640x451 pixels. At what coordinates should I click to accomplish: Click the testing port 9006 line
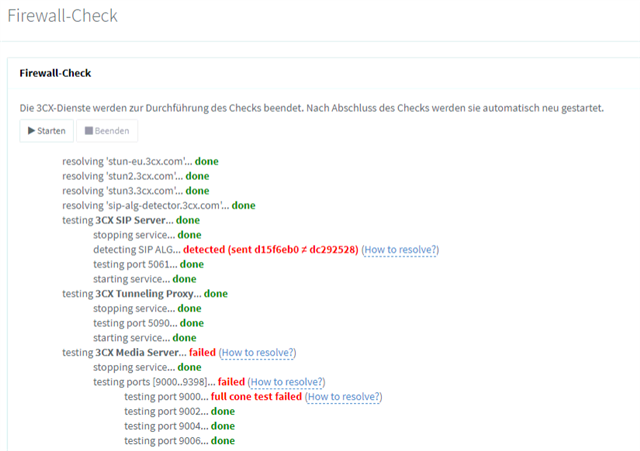[180, 440]
